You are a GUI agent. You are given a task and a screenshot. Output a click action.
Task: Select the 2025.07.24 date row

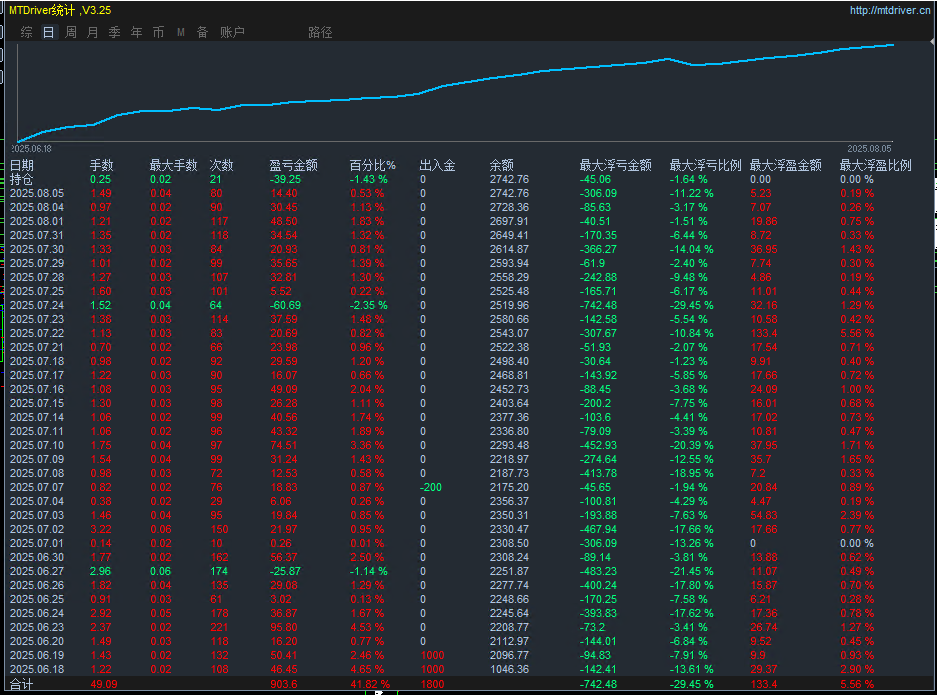click(37, 305)
